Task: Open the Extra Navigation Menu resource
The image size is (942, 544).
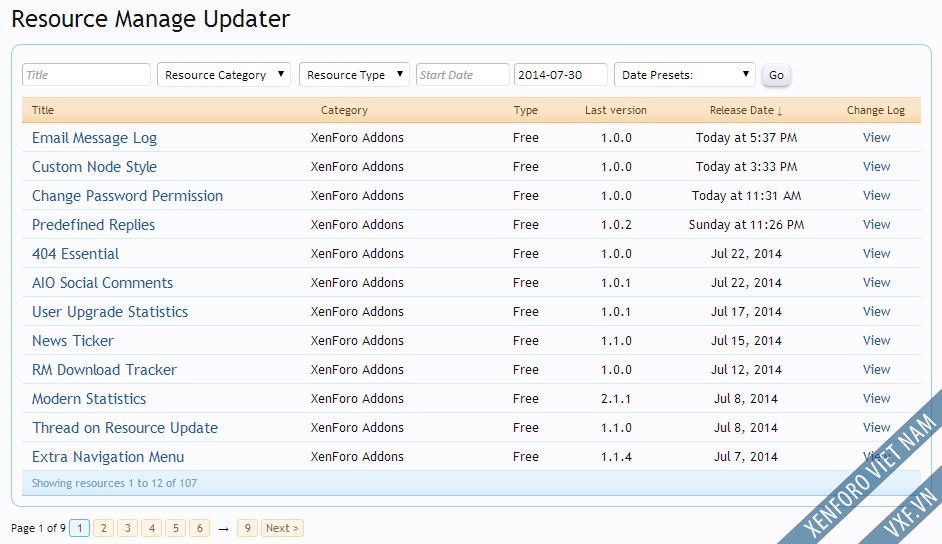Action: tap(108, 457)
